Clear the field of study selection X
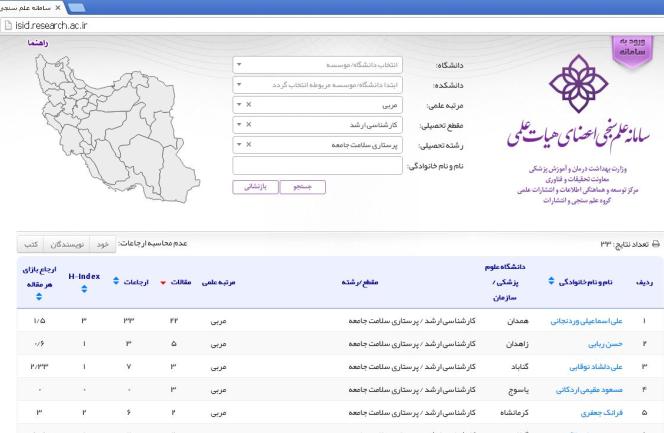This screenshot has width=664, height=433. point(249,144)
